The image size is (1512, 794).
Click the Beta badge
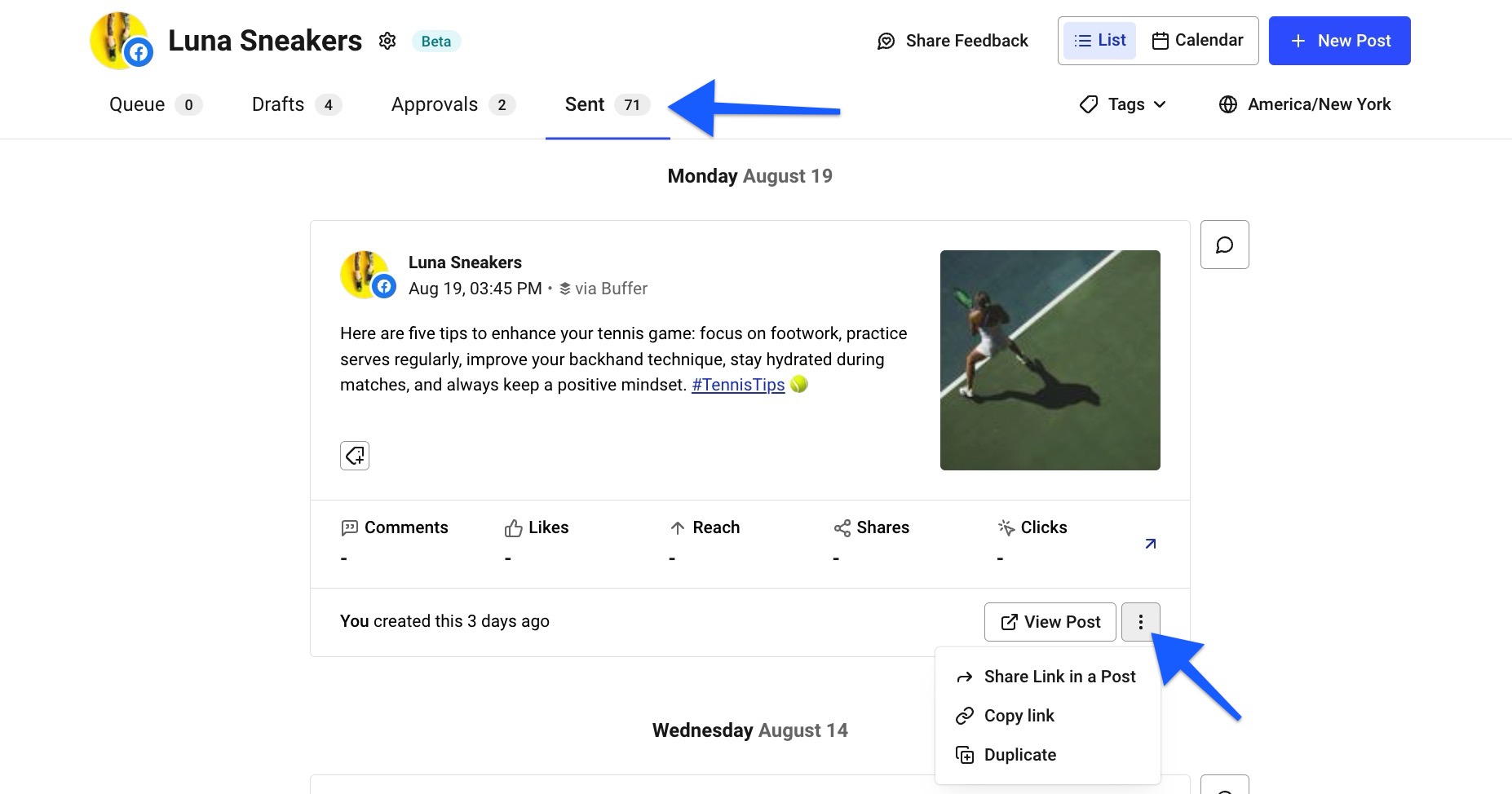(436, 42)
